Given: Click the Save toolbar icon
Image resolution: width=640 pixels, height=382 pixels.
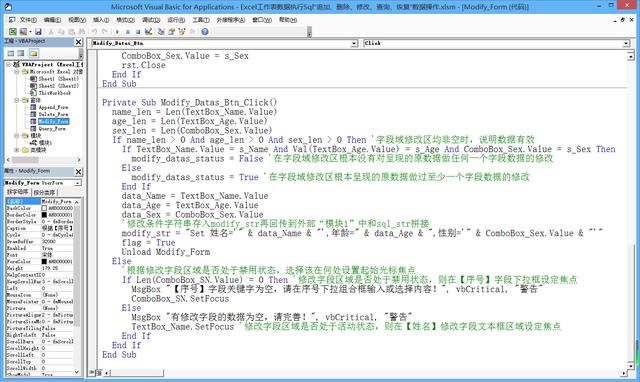Looking at the screenshot, I should pyautogui.click(x=38, y=31).
